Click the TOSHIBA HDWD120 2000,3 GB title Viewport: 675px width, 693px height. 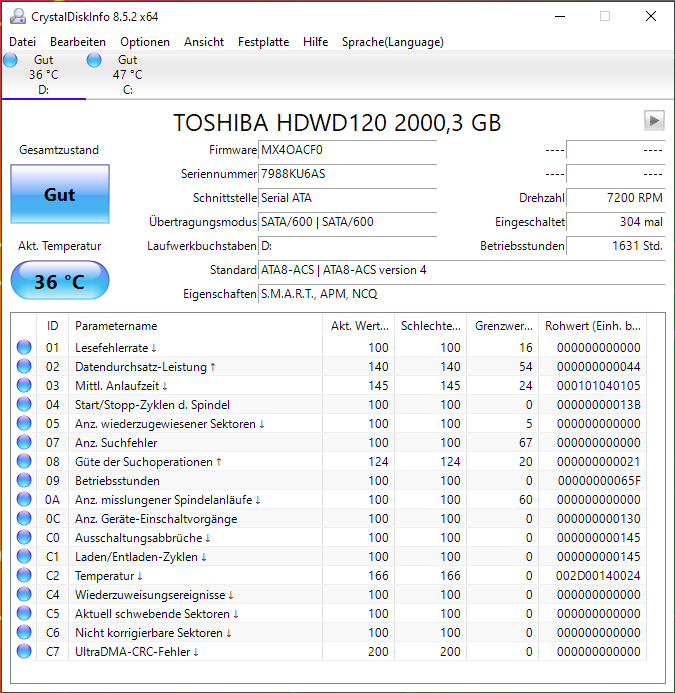[x=337, y=122]
